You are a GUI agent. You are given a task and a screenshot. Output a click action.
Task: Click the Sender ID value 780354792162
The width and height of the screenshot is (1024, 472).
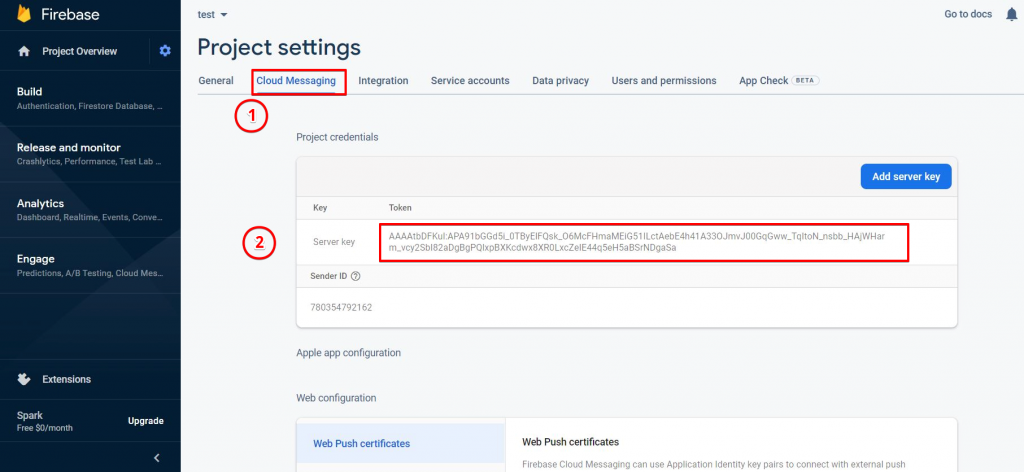(x=341, y=307)
